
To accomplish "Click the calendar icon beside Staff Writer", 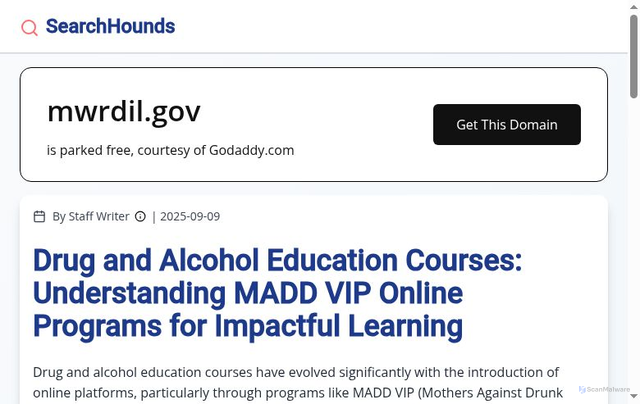I will 40,216.
